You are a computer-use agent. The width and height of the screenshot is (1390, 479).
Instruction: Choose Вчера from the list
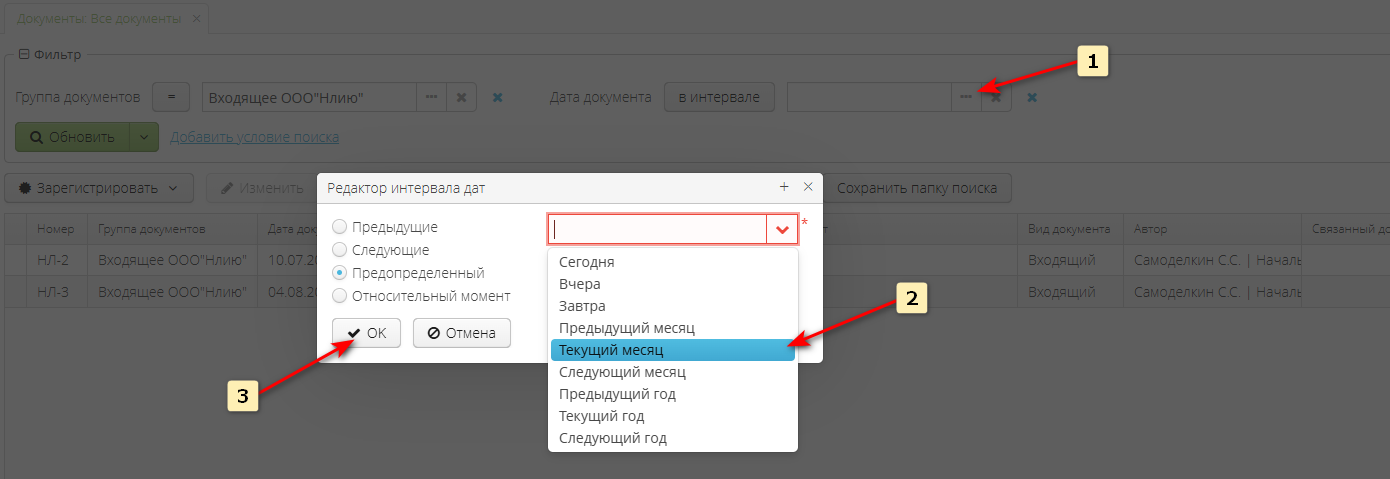click(x=673, y=284)
